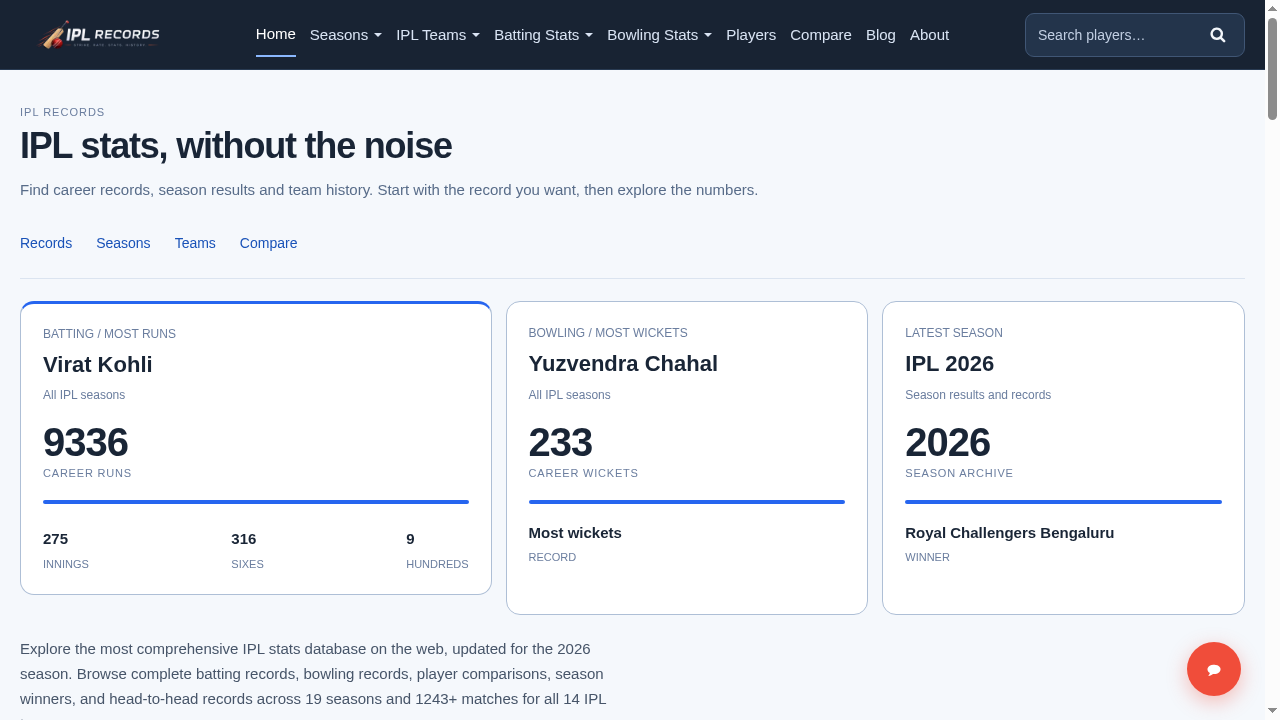Click the IPL Records logo
The height and width of the screenshot is (720, 1280).
[99, 35]
